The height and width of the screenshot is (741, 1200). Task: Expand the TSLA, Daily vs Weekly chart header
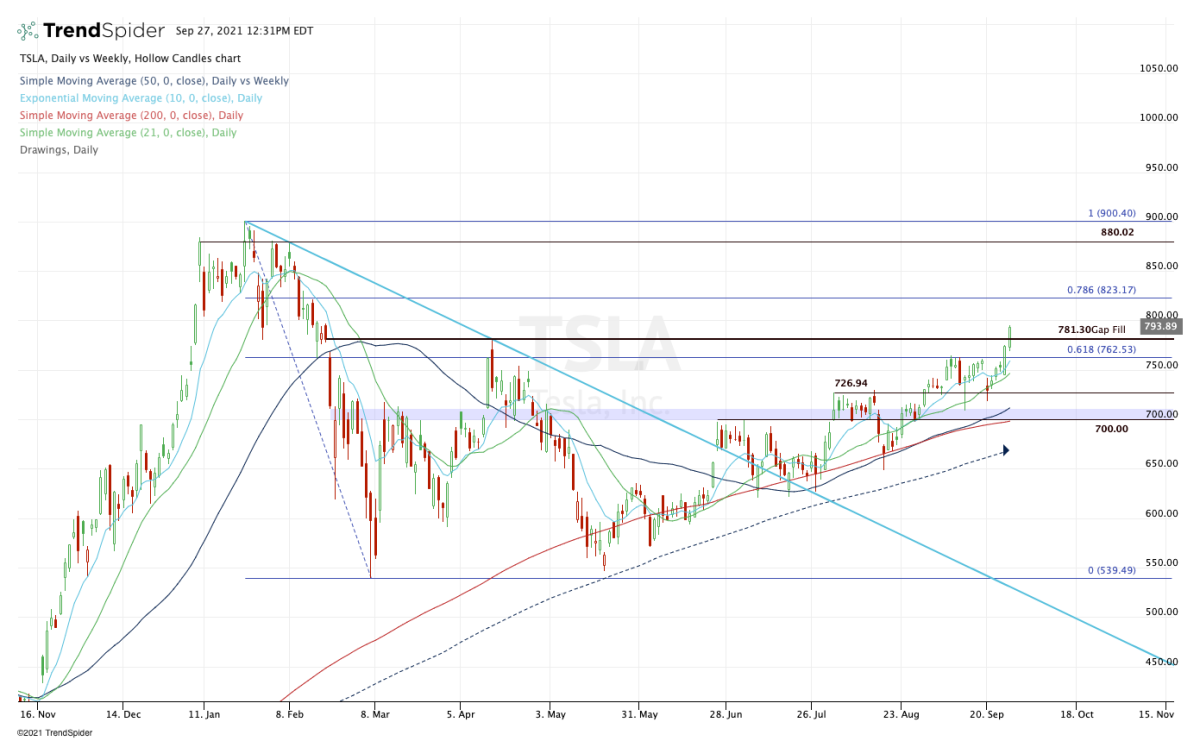click(x=129, y=58)
